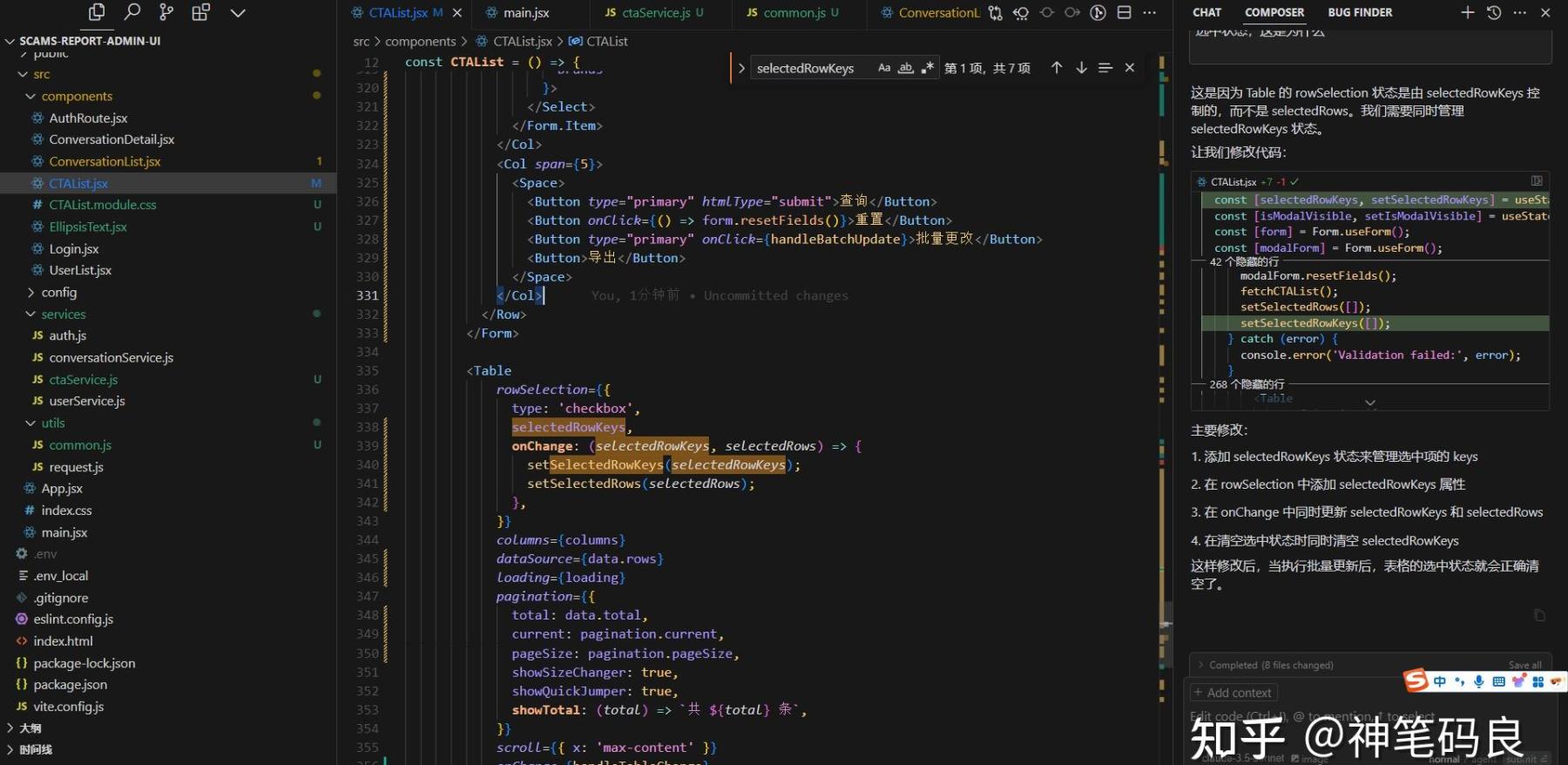Go to previous find match arrow
The height and width of the screenshot is (765, 1568).
1057,68
